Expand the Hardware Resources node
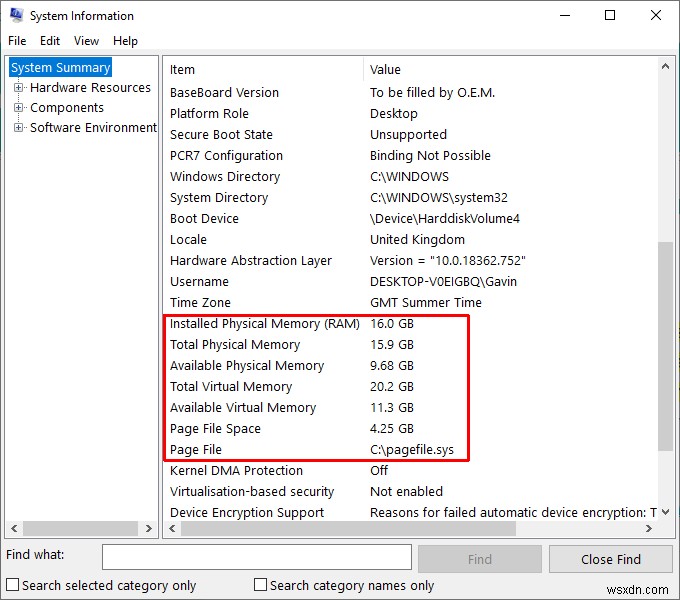 [x=18, y=88]
